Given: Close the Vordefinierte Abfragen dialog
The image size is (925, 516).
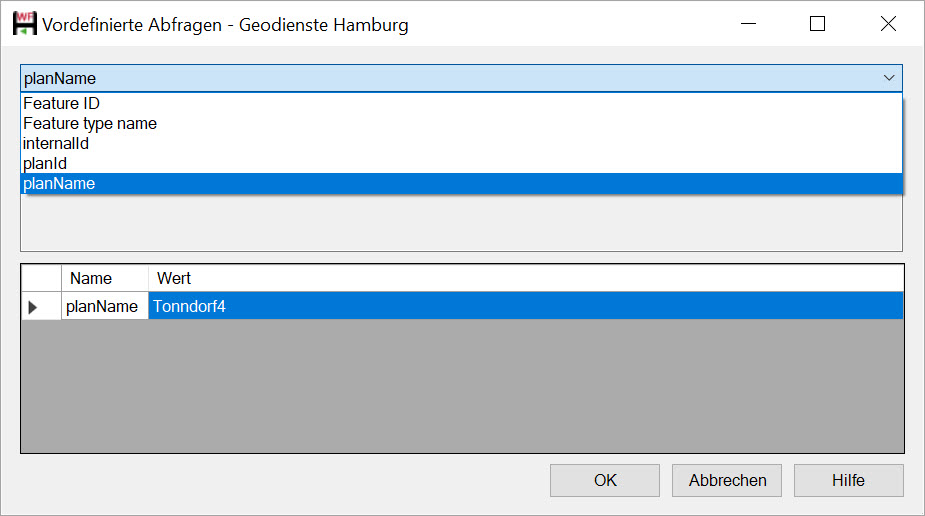Looking at the screenshot, I should (x=888, y=24).
